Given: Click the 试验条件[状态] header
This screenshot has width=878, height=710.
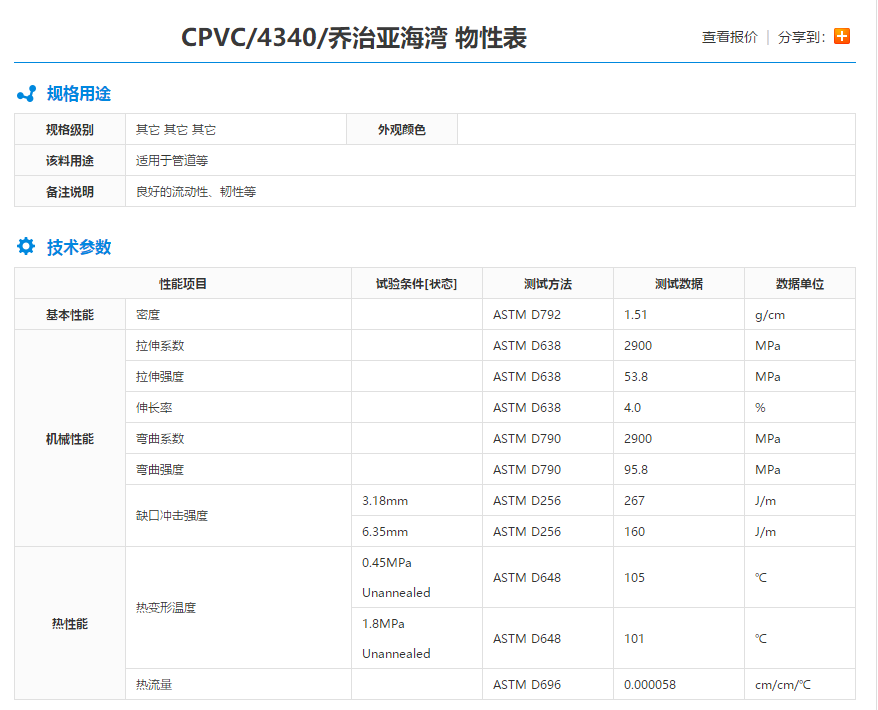Looking at the screenshot, I should pos(416,283).
